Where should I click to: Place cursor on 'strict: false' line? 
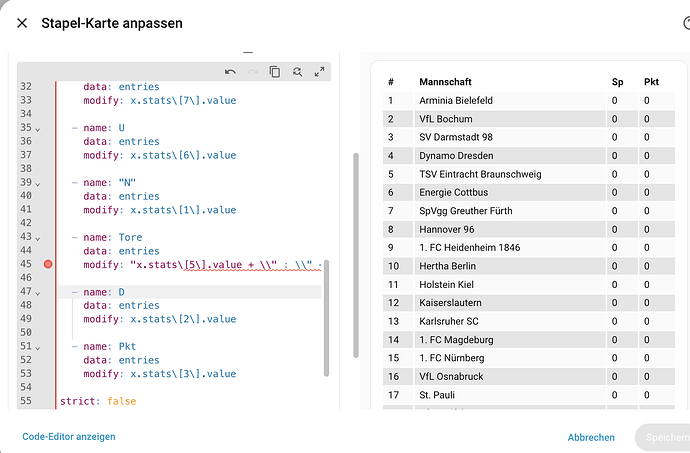(98, 401)
